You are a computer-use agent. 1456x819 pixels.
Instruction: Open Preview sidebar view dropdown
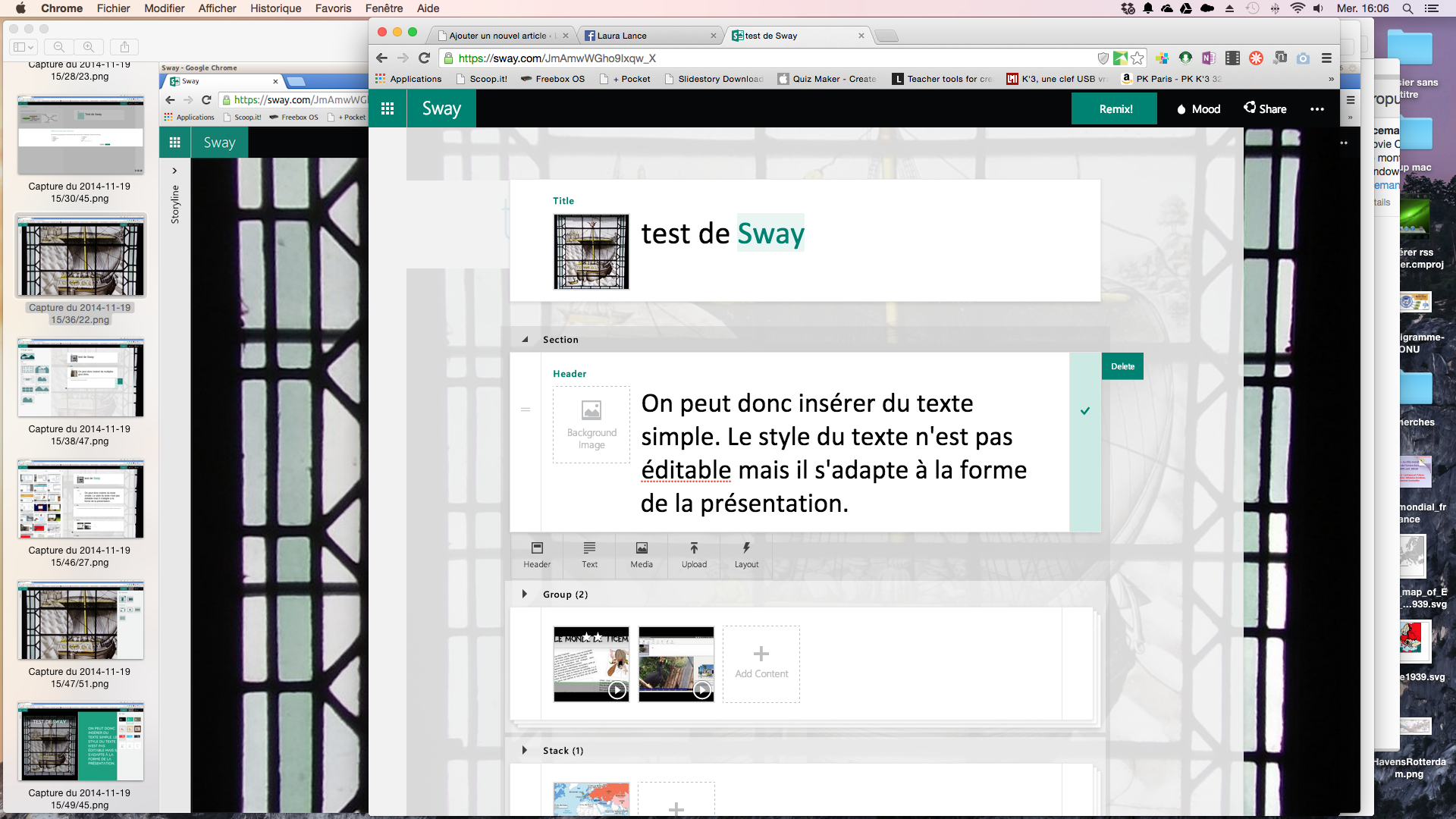pyautogui.click(x=24, y=47)
